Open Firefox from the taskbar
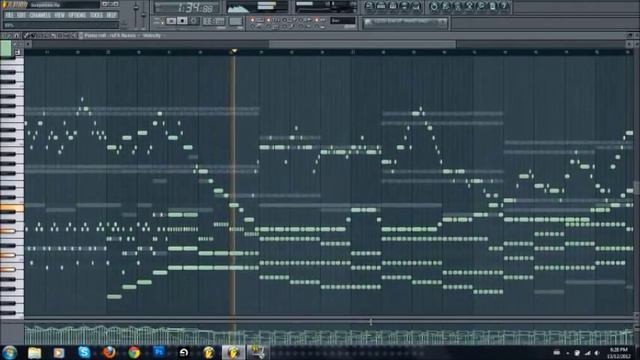 click(109, 352)
